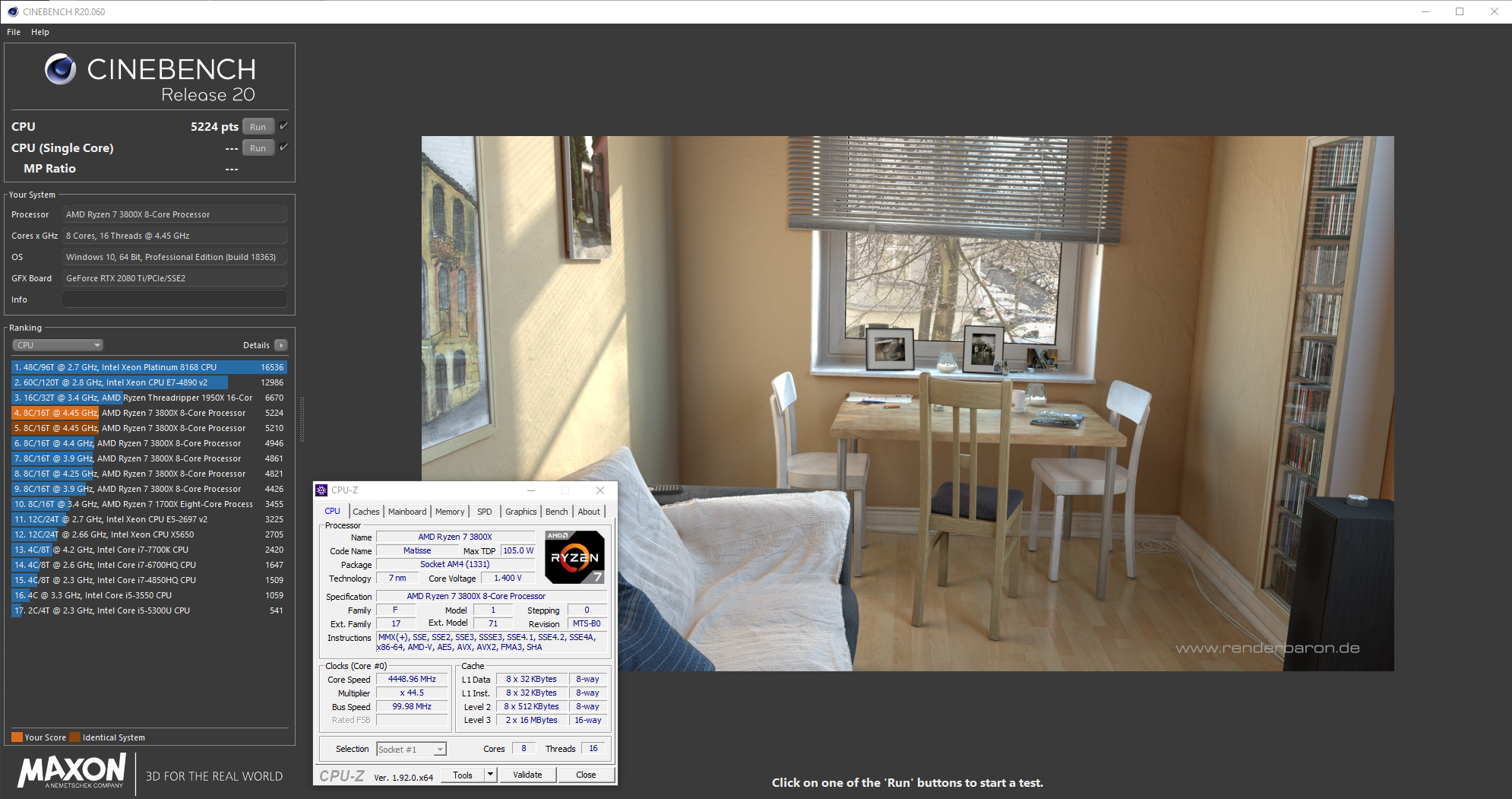Select the ranking row scoring 4426

click(150, 489)
